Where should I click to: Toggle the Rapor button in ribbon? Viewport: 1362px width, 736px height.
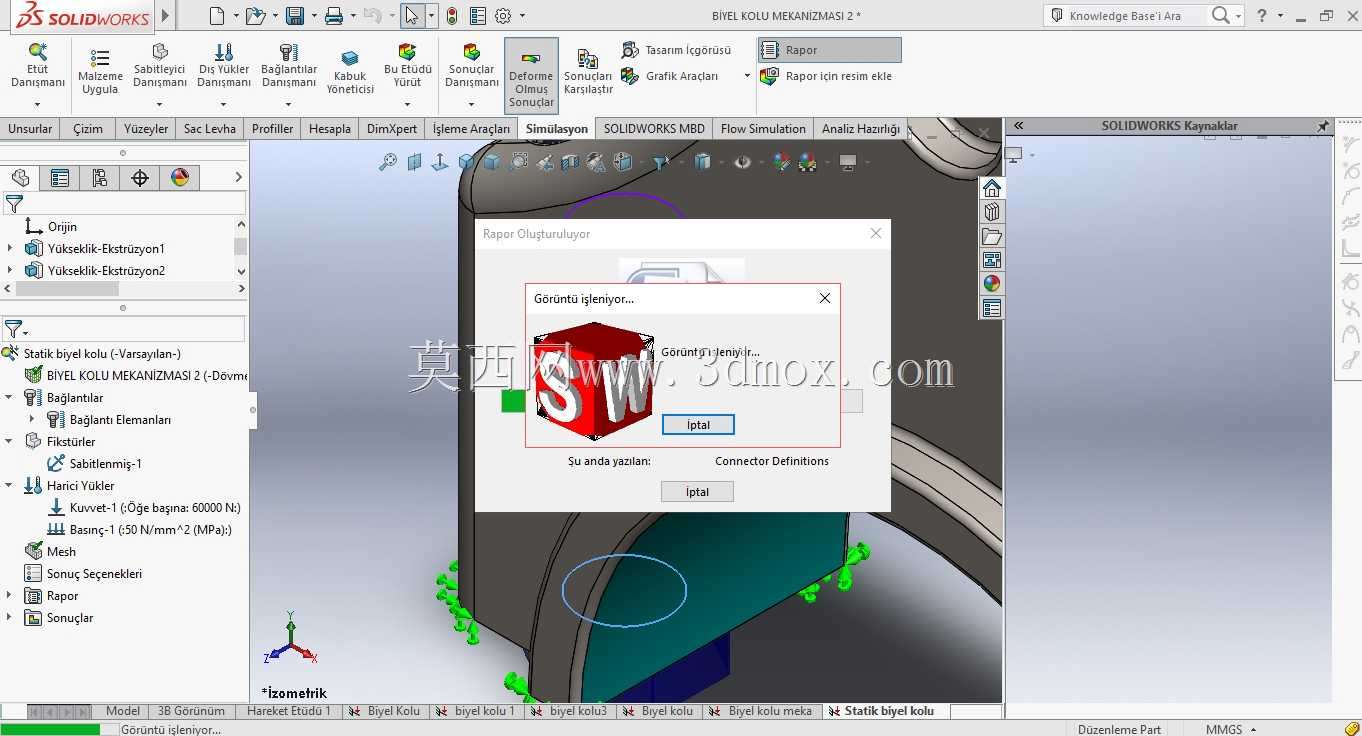830,50
